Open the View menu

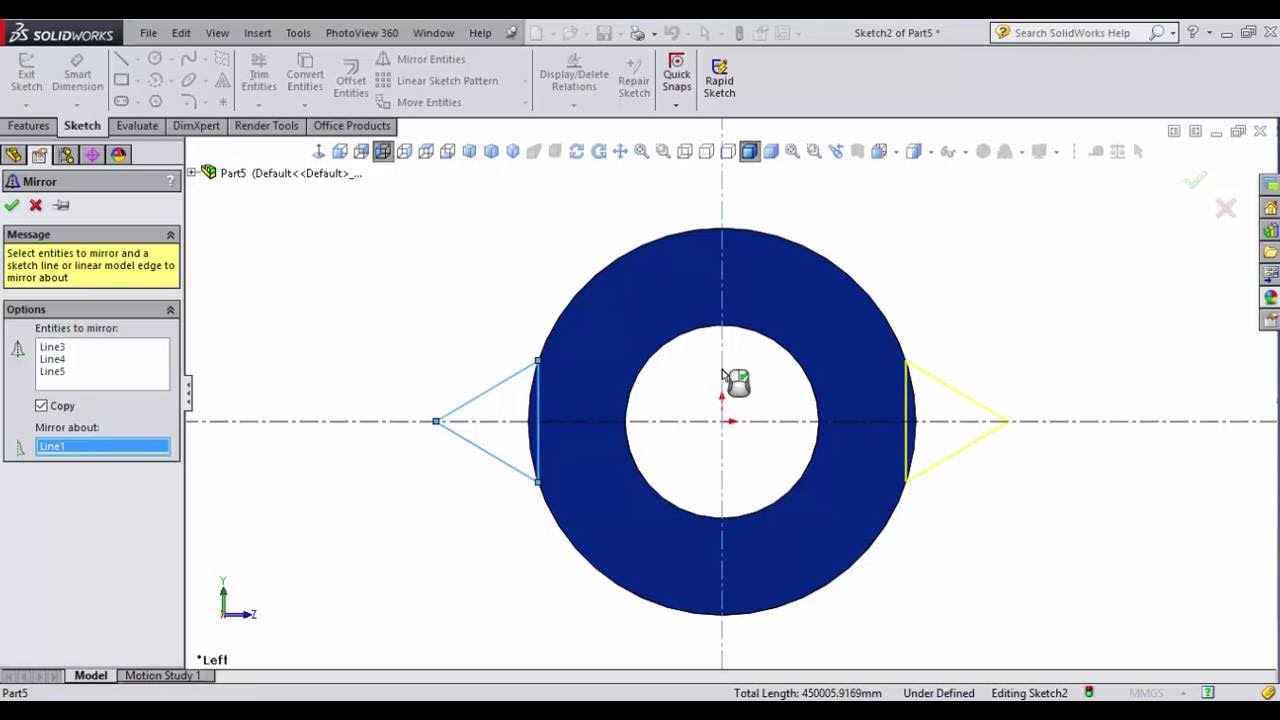[217, 33]
